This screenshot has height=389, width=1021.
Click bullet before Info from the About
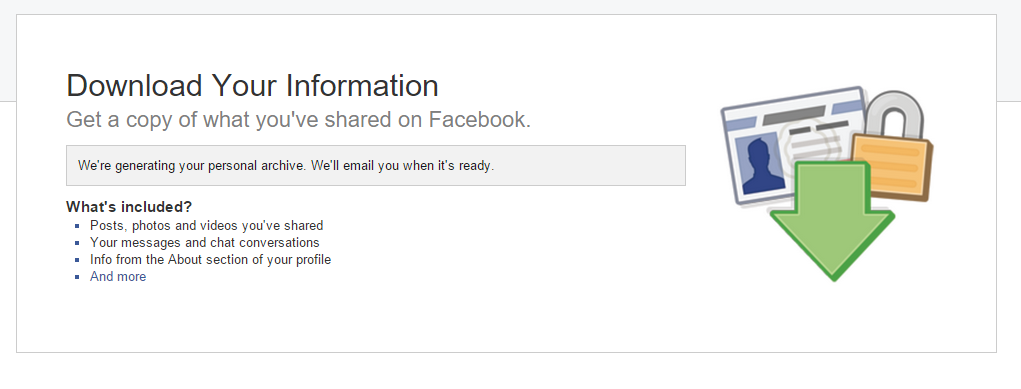77,260
